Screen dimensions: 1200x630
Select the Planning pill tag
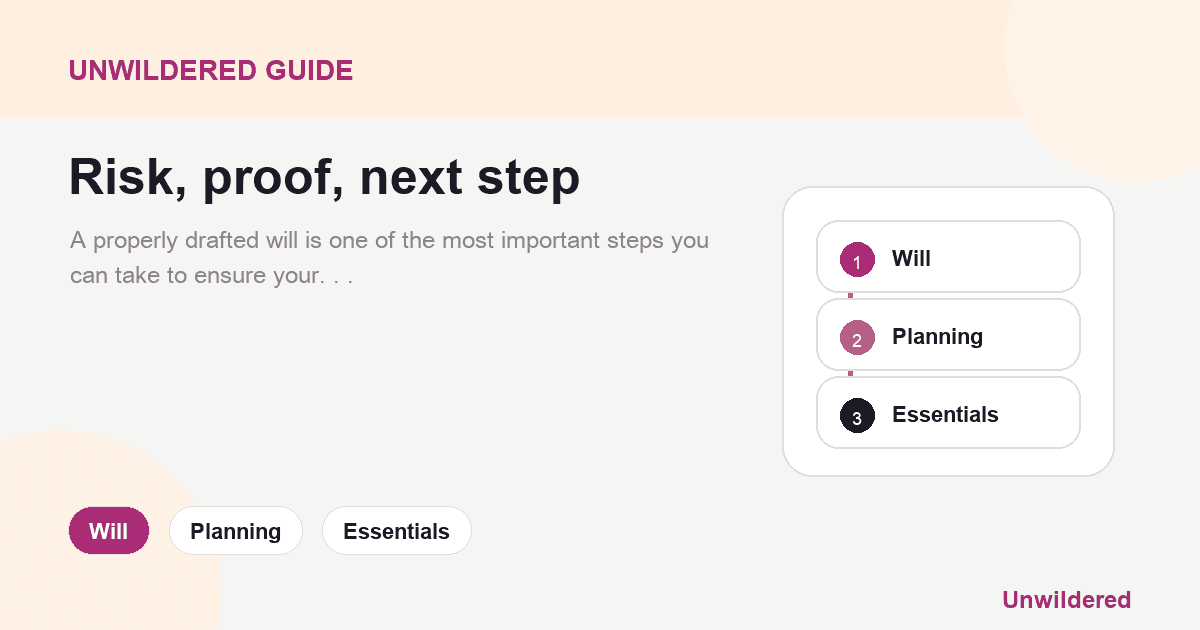coord(236,531)
